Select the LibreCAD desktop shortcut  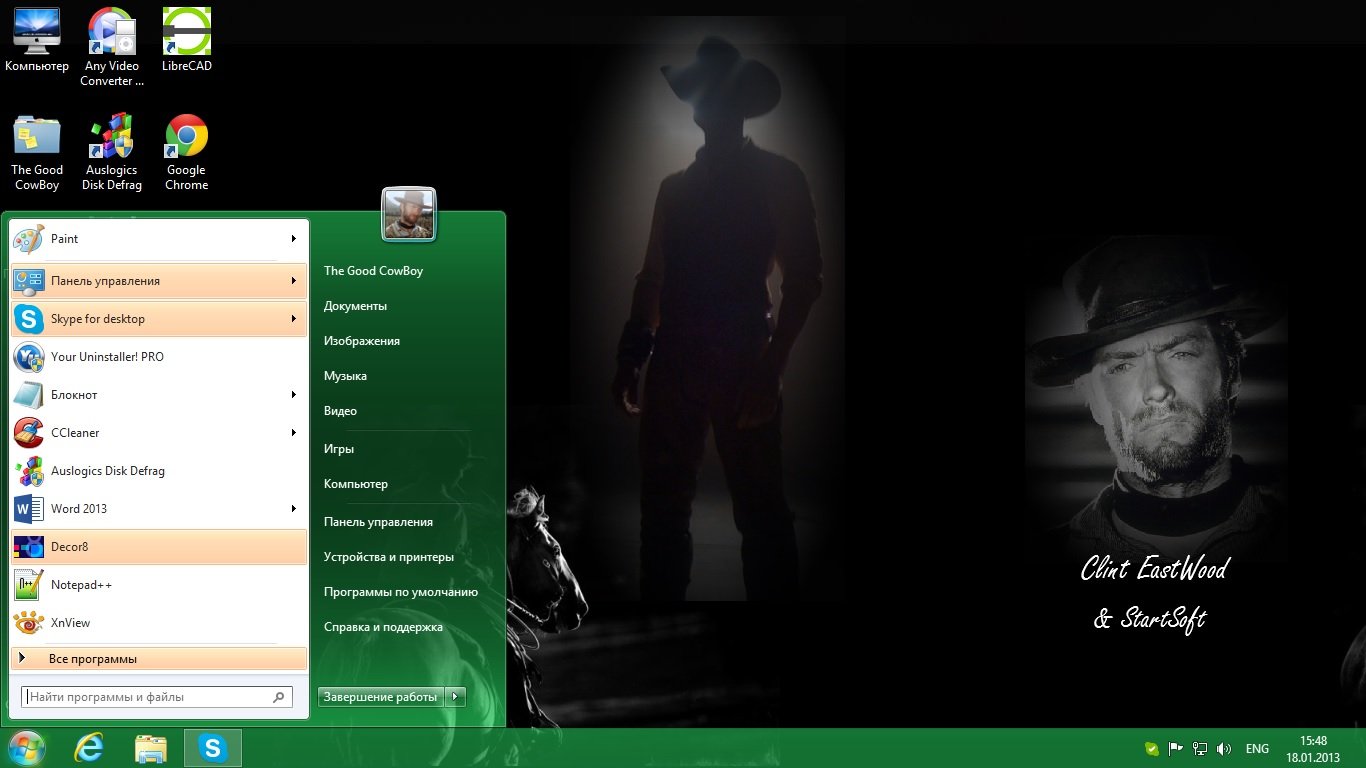click(x=187, y=41)
